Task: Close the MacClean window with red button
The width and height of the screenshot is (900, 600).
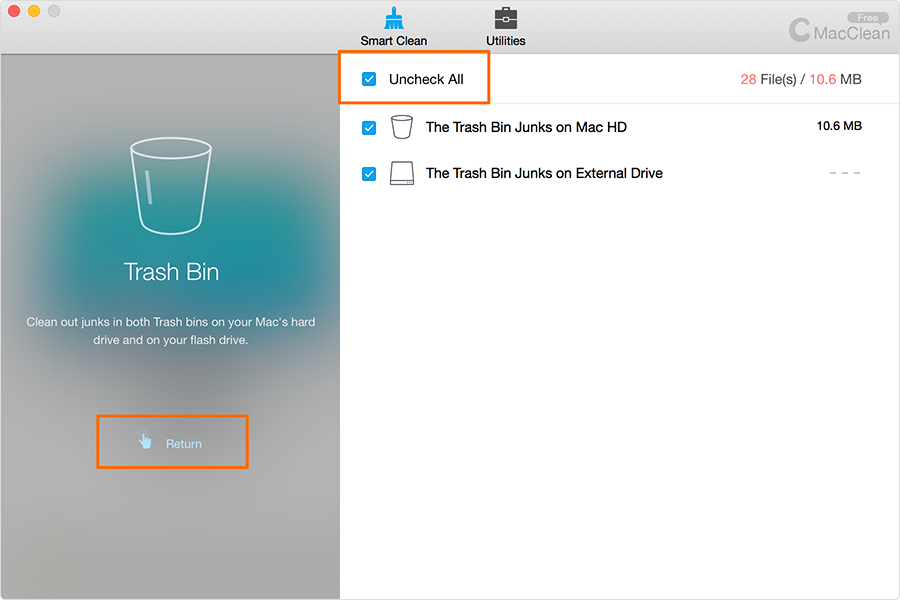Action: tap(13, 11)
